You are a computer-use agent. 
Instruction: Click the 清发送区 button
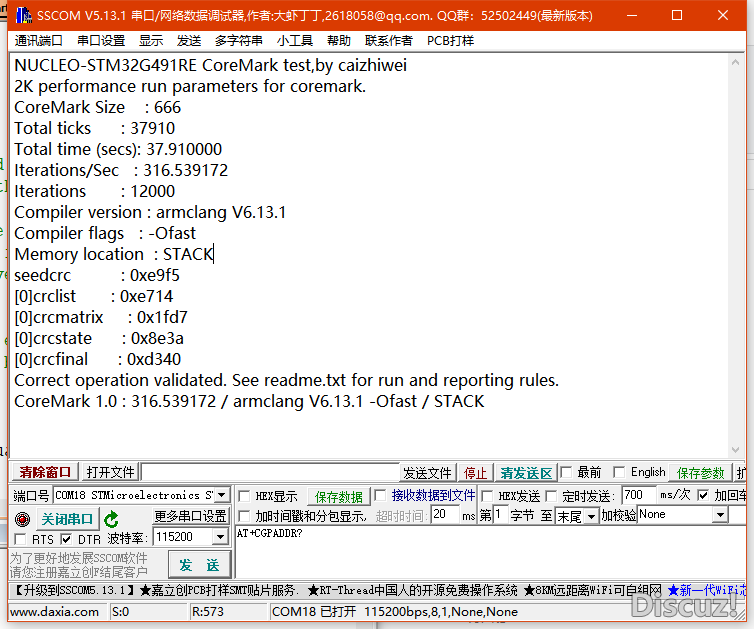(526, 473)
